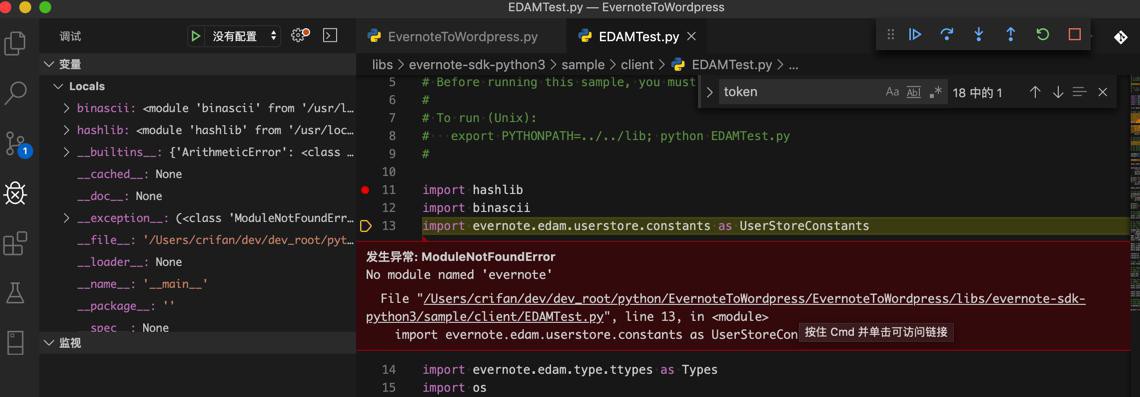
Task: Toggle Match Case in find widget
Action: [892, 92]
